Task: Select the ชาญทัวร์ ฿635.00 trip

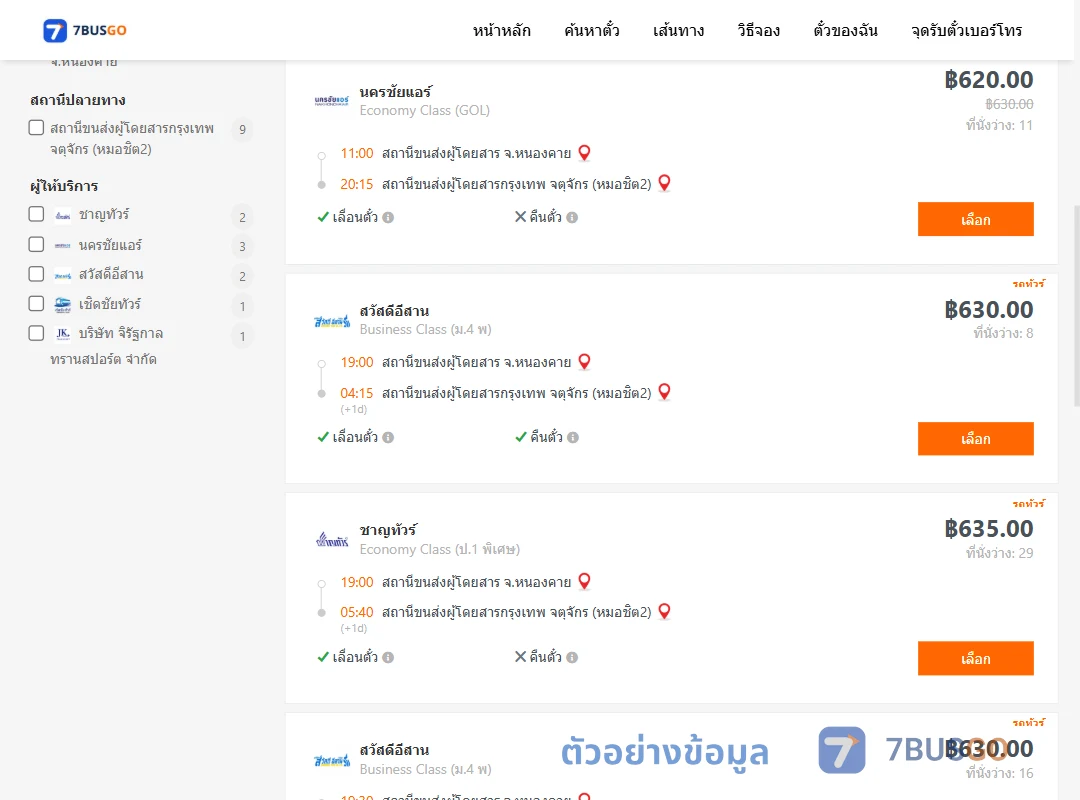Action: pyautogui.click(x=975, y=659)
